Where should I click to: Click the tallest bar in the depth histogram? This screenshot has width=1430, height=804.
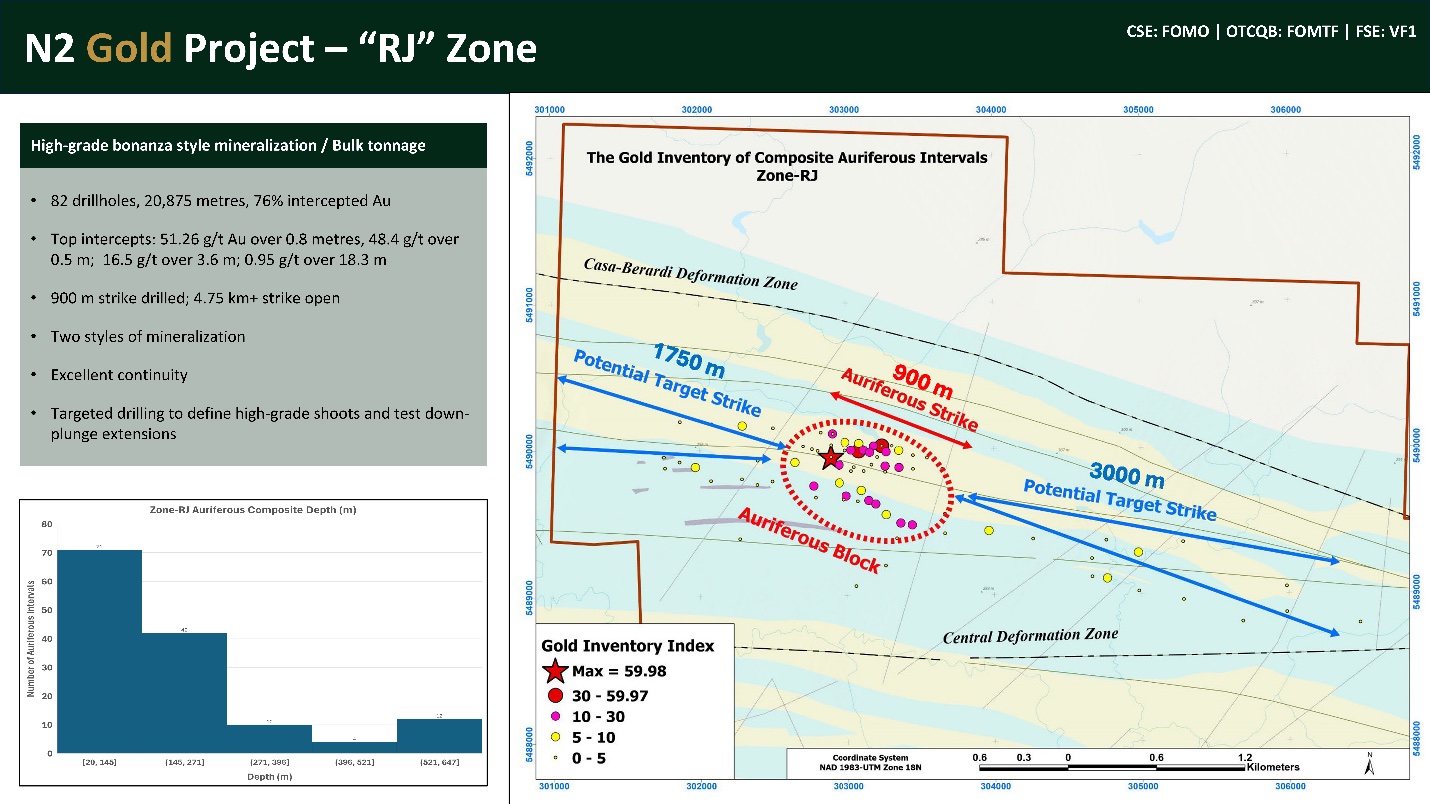click(100, 650)
